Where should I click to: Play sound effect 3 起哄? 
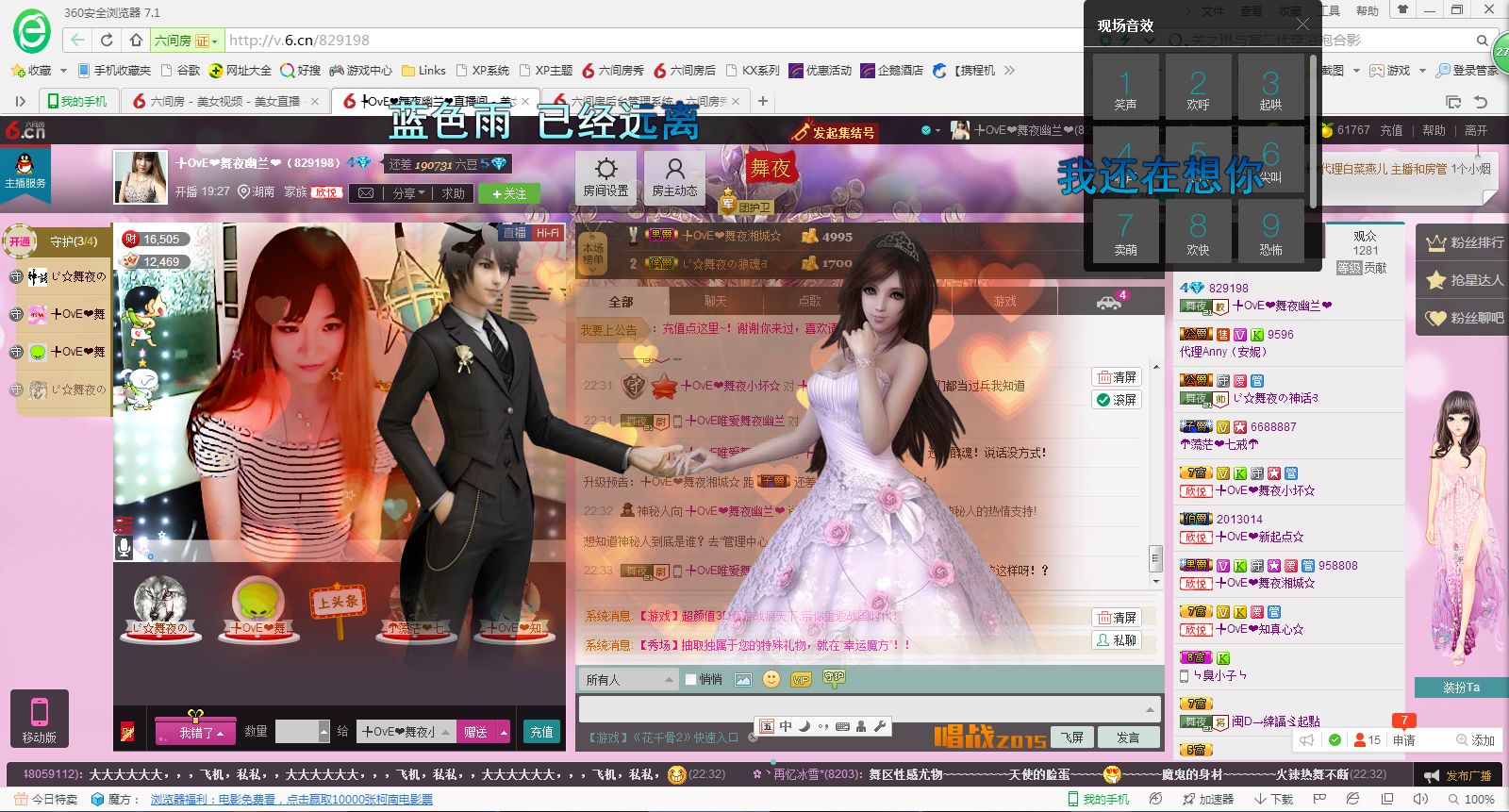(1270, 89)
